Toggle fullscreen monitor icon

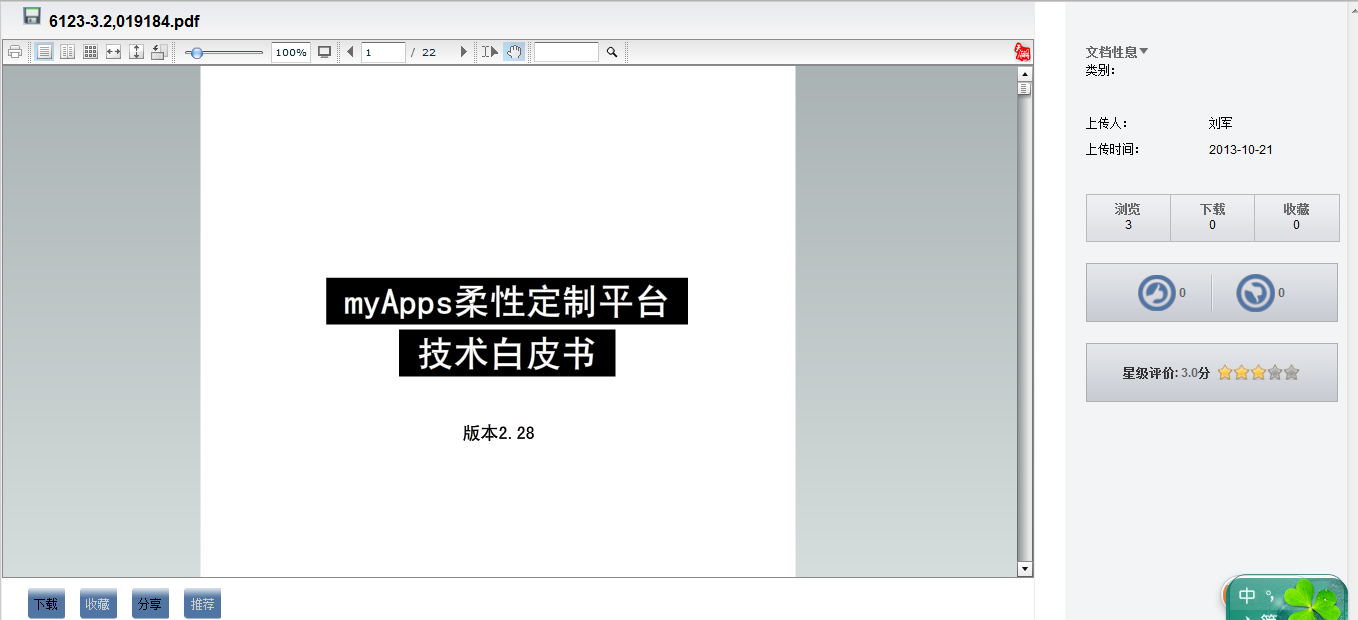pyautogui.click(x=325, y=52)
